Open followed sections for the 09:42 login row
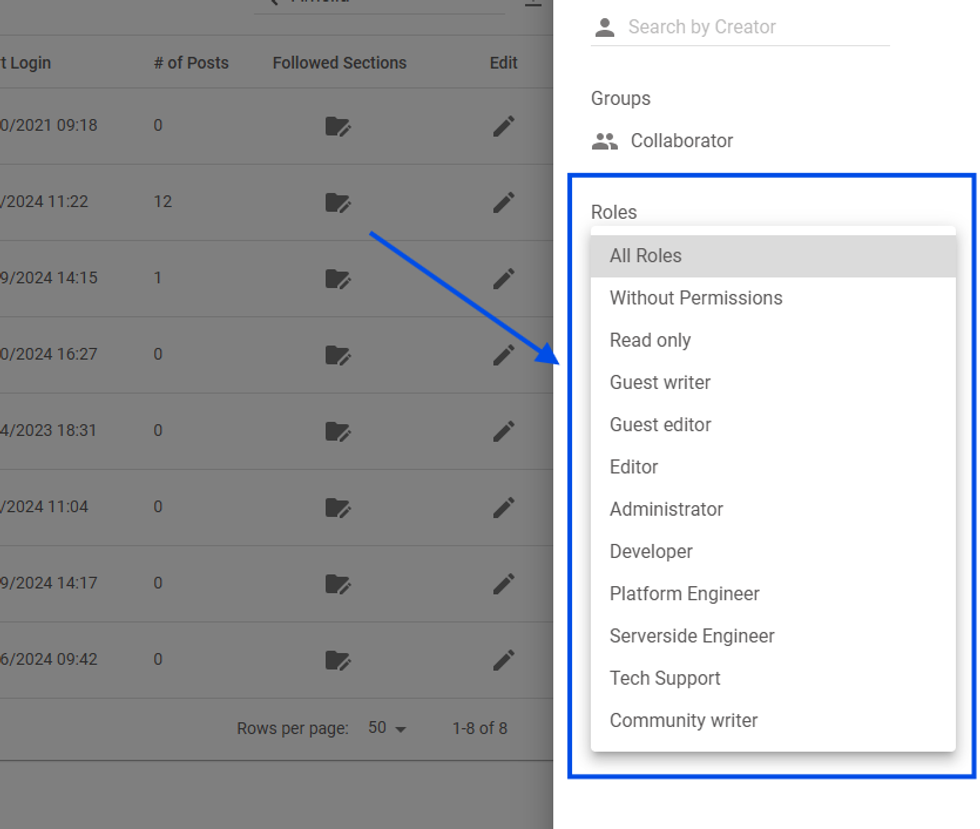 tap(338, 660)
